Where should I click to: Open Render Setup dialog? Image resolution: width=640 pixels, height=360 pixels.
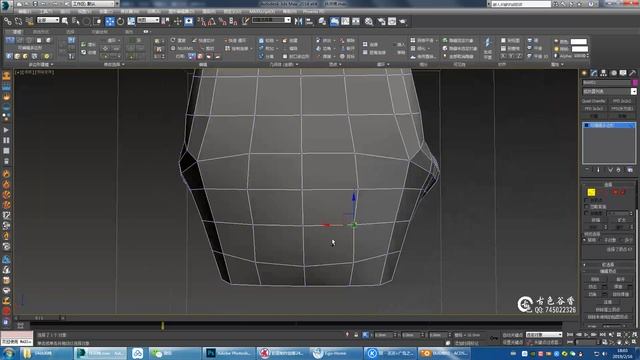click(382, 21)
